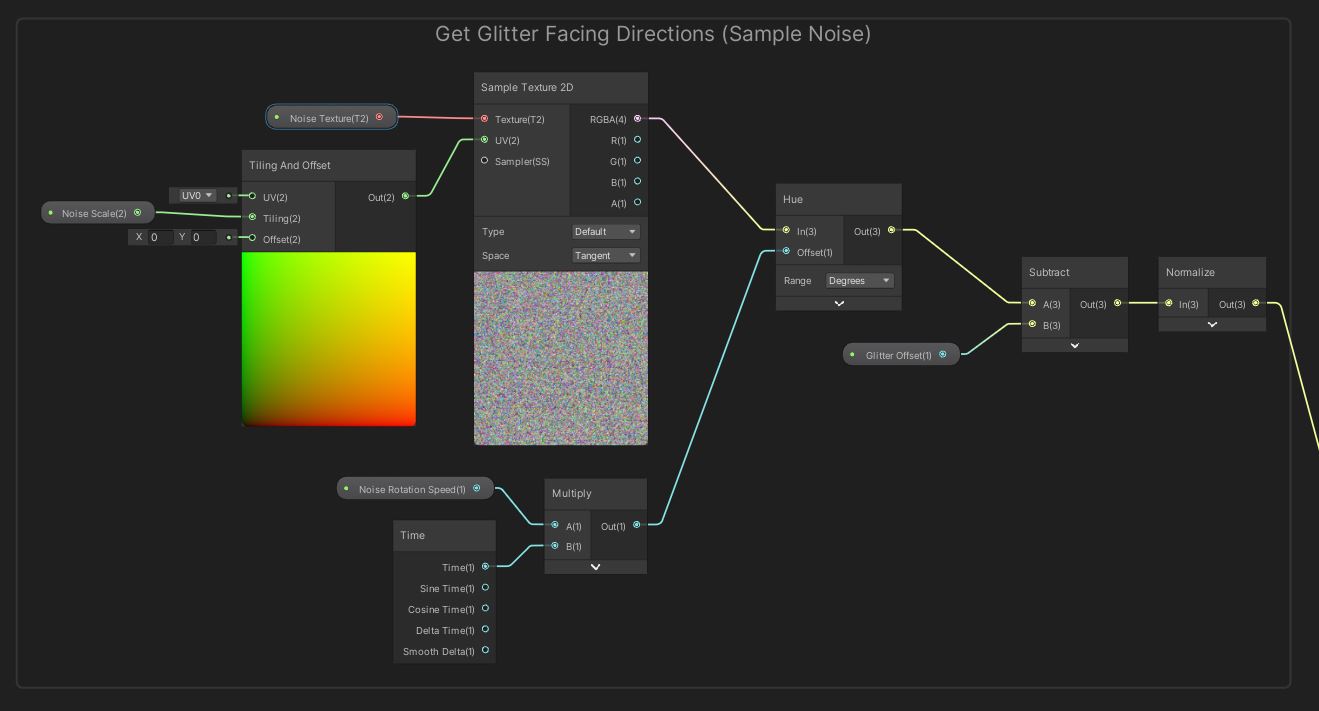Screen dimensions: 1319x711
Task: Open the Space dropdown showing Tangent
Action: coord(605,255)
